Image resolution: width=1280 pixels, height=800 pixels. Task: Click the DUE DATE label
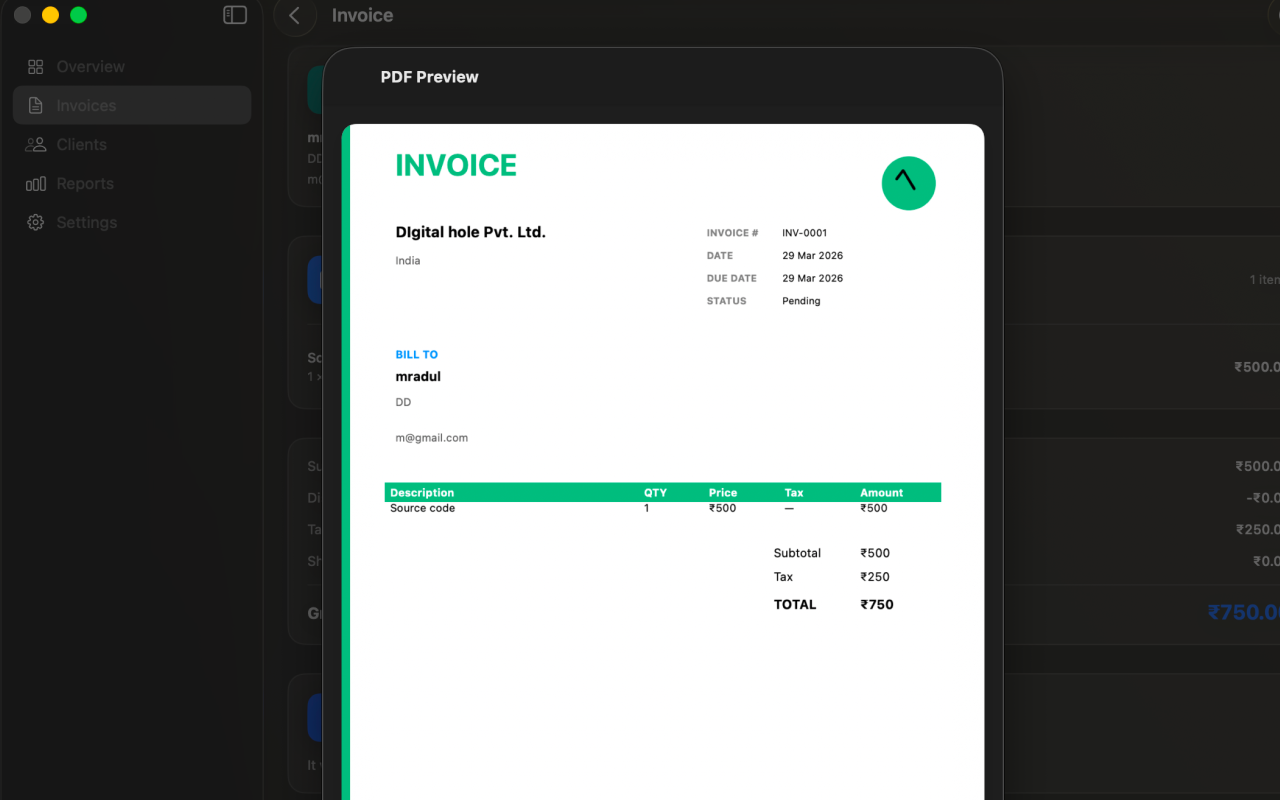click(x=731, y=279)
